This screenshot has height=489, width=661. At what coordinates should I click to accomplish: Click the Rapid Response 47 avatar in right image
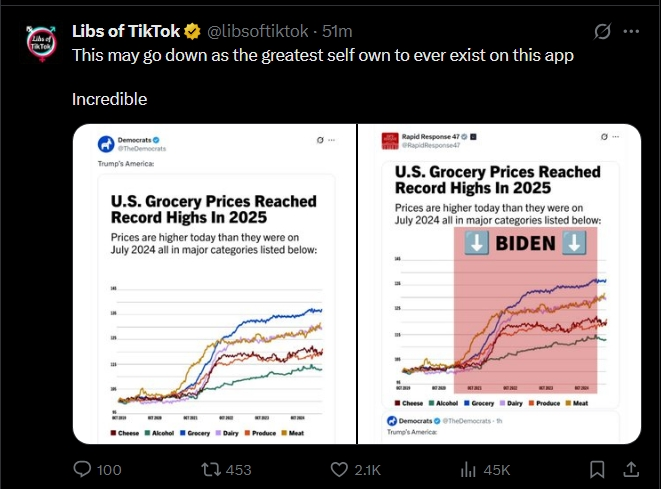pyautogui.click(x=389, y=141)
